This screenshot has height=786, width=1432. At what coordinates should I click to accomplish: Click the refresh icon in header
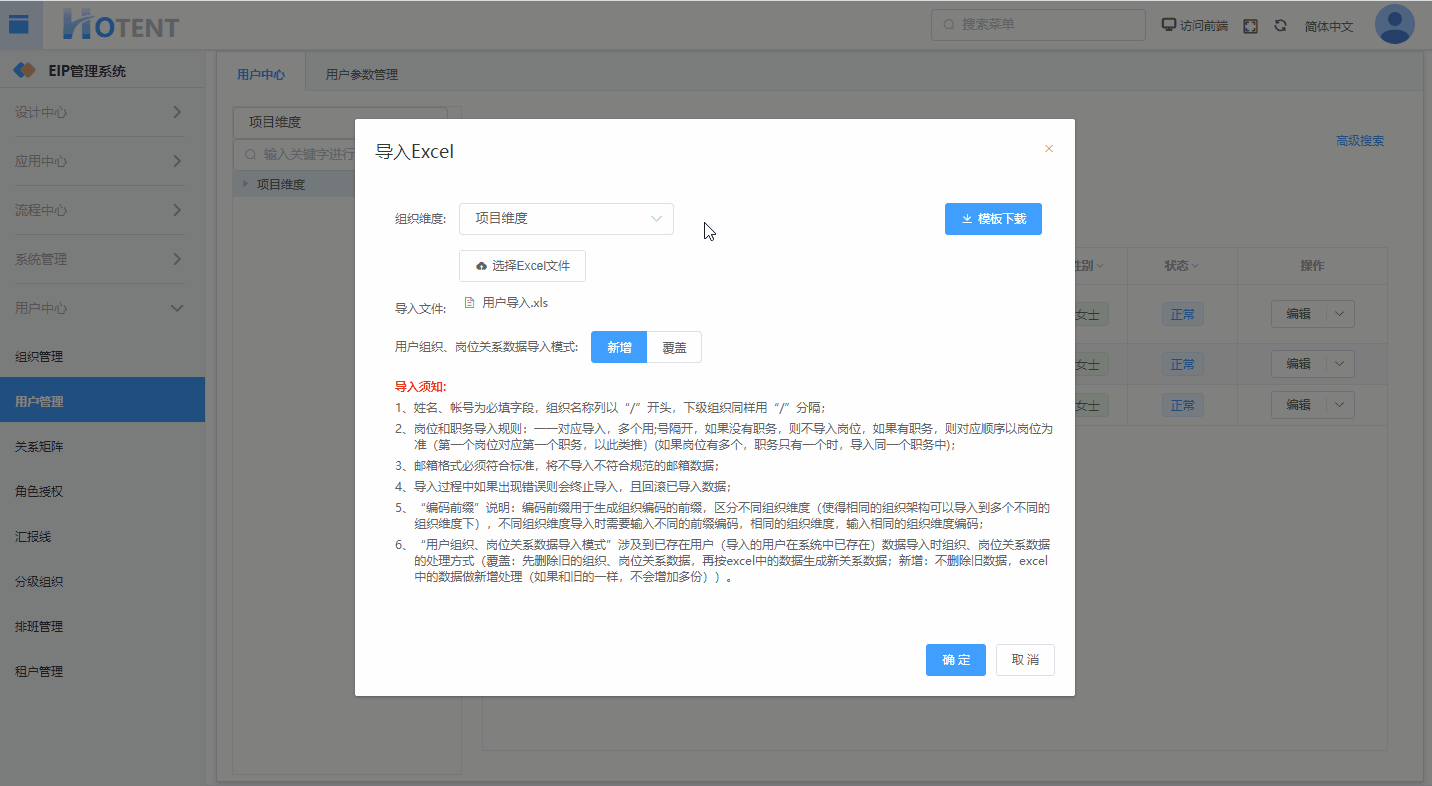tap(1280, 26)
